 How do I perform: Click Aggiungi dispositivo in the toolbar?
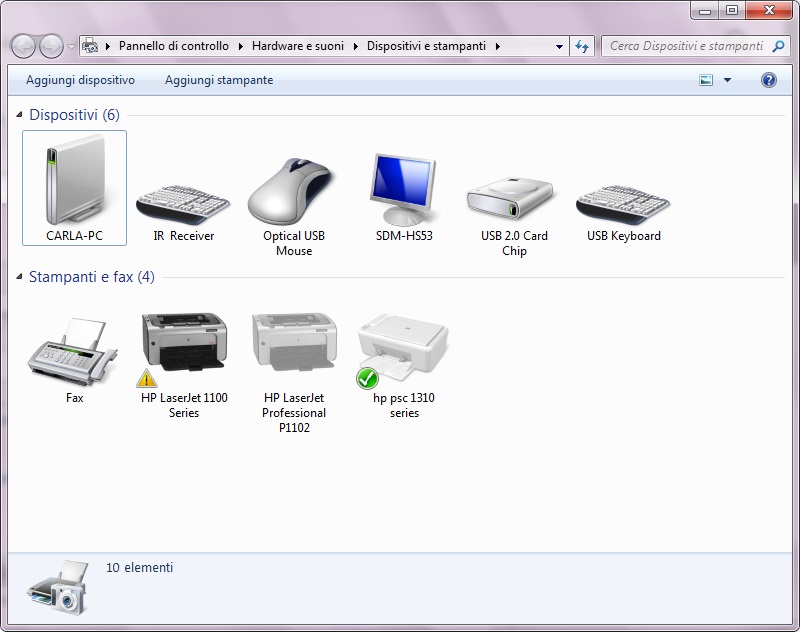click(81, 80)
